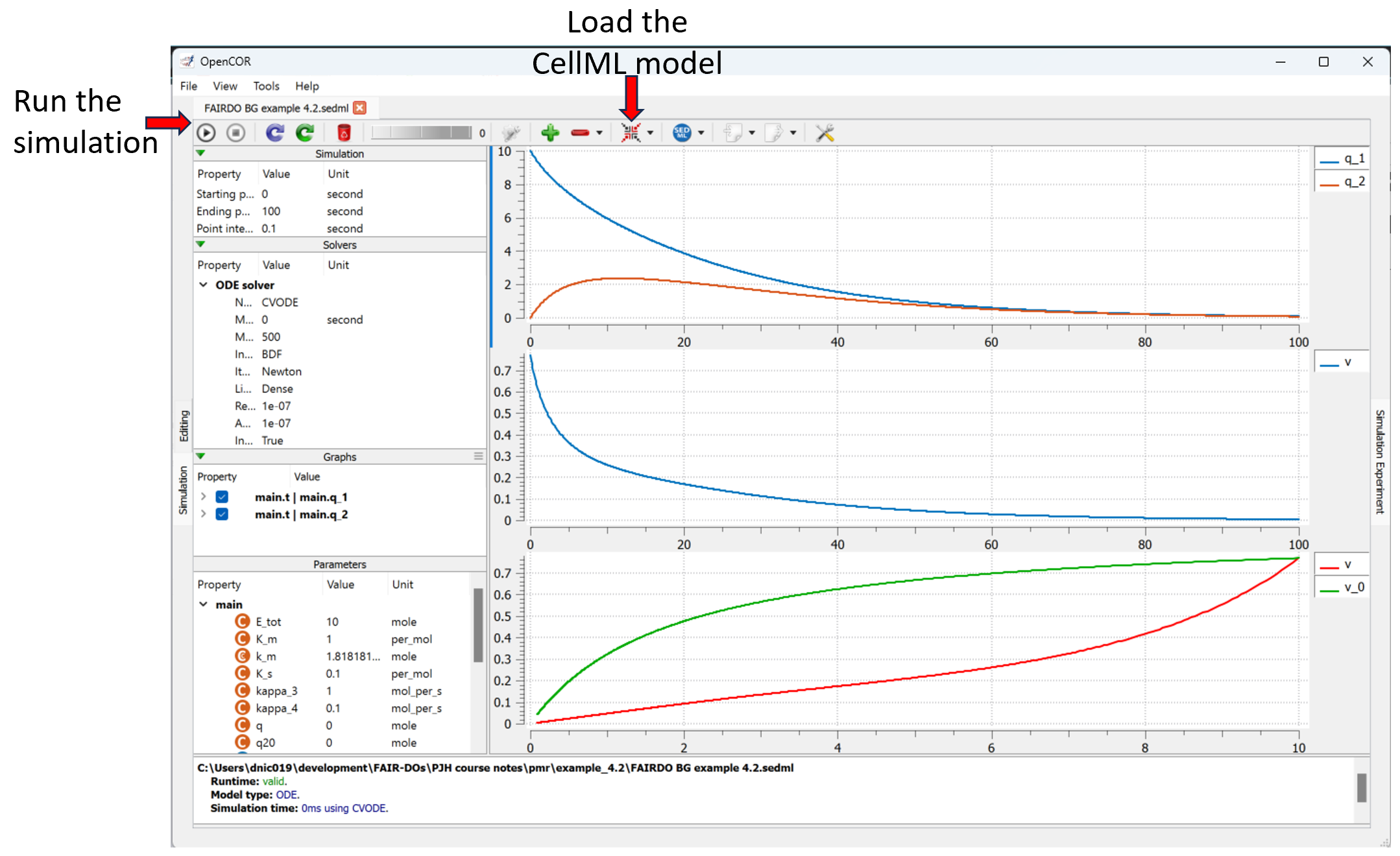Click the q_2 orange legend entry
Image resolution: width=1400 pixels, height=856 pixels.
tap(1342, 182)
